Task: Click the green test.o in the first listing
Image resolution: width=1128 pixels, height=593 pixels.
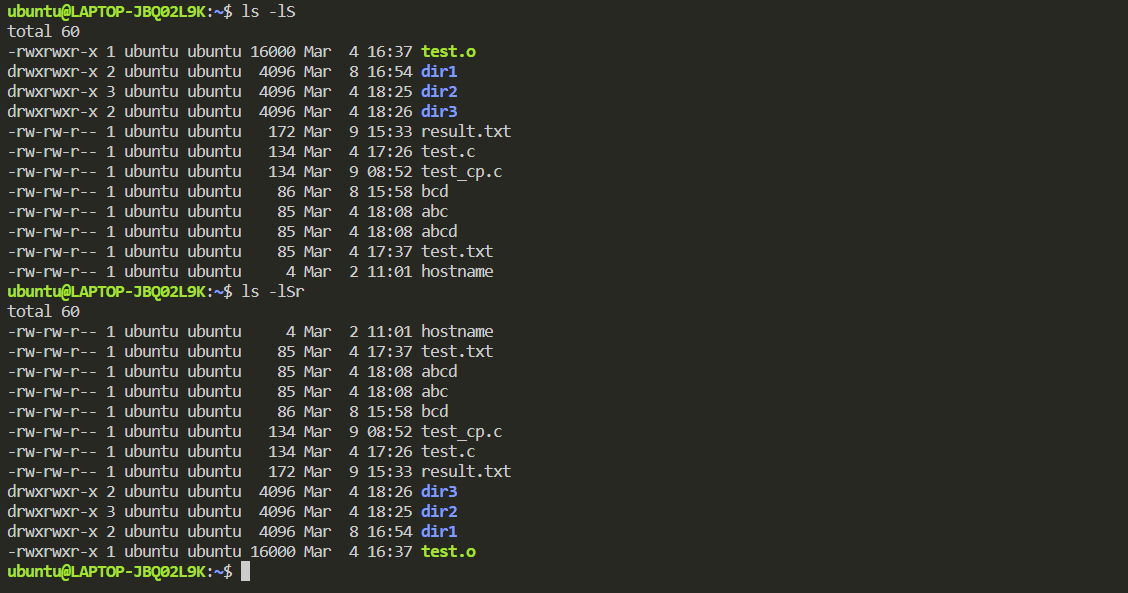Action: [448, 52]
